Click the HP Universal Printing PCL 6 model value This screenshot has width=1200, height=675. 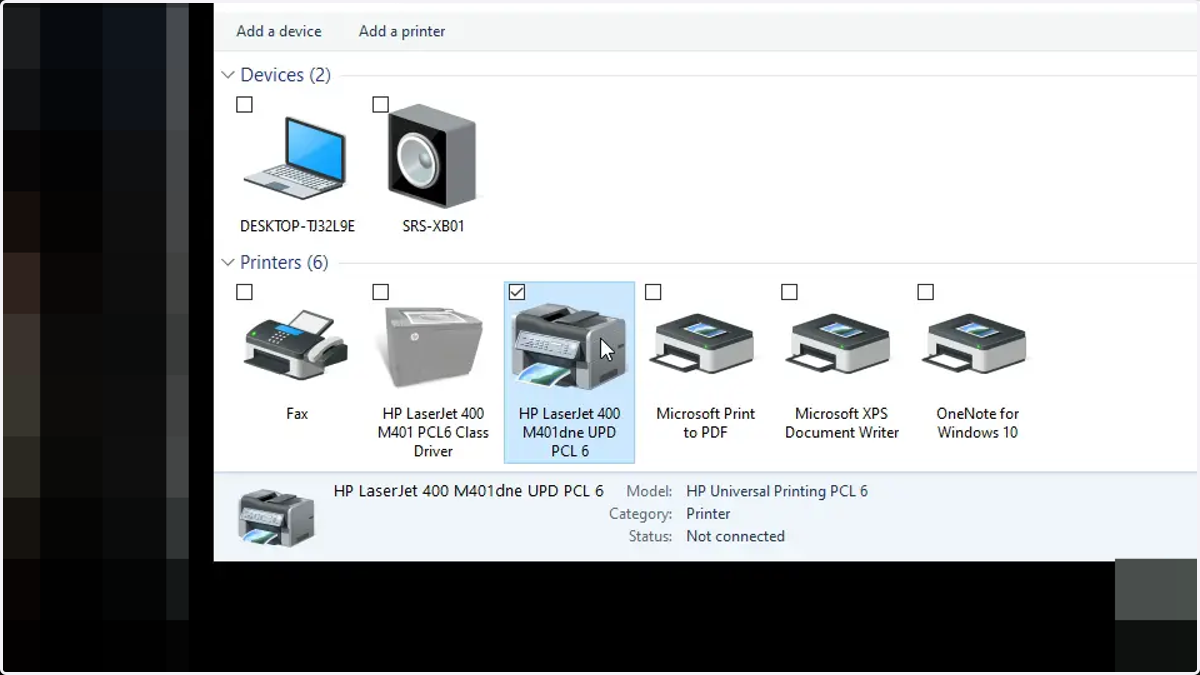(x=777, y=491)
